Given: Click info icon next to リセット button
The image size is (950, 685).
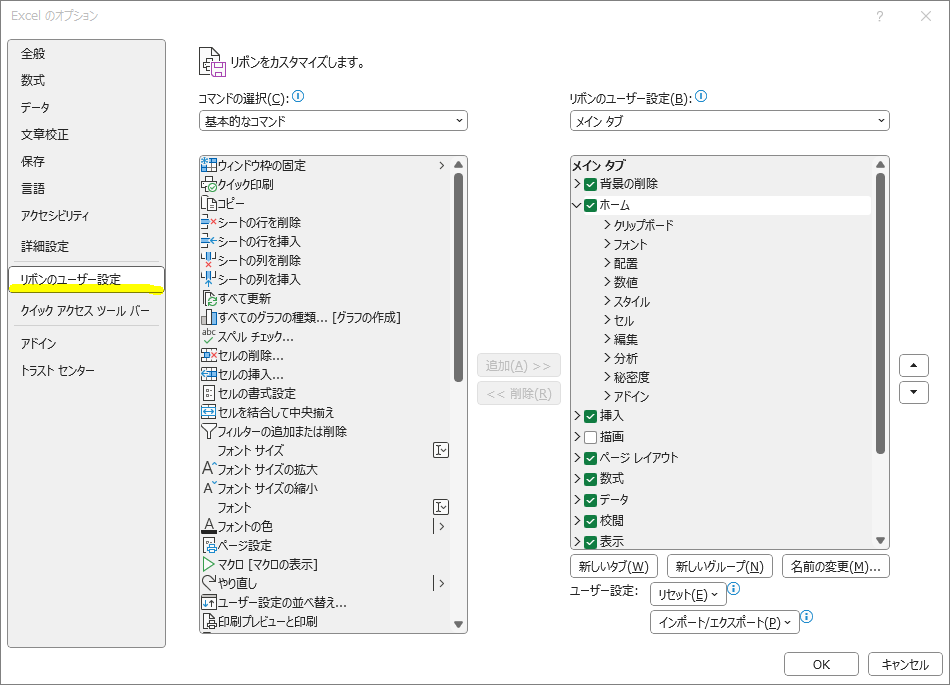Looking at the screenshot, I should [733, 588].
